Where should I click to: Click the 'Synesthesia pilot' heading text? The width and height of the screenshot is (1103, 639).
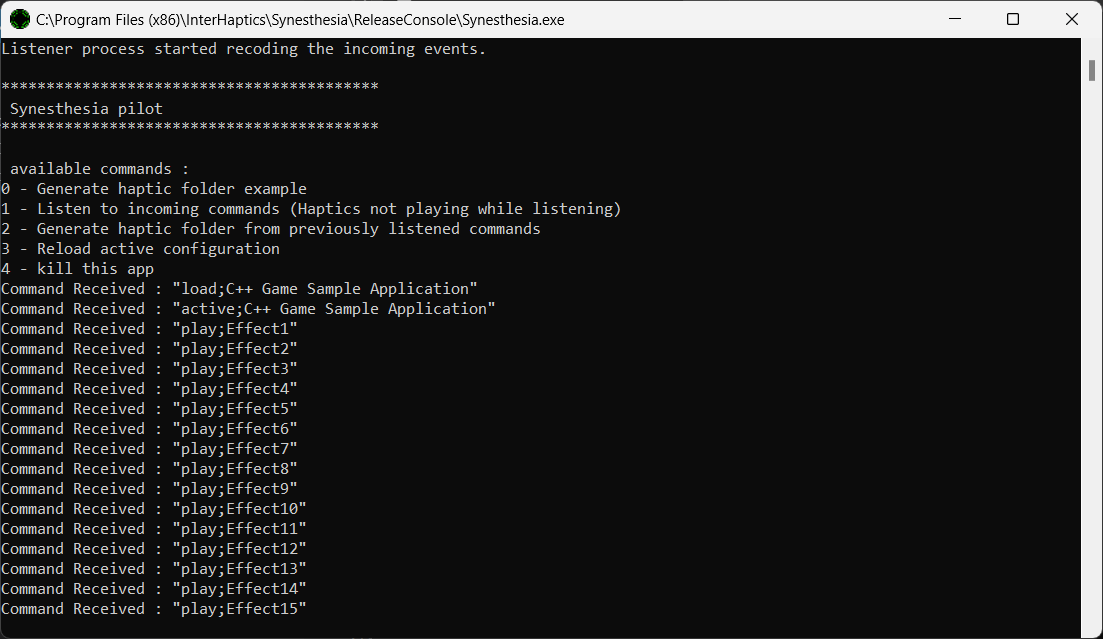click(87, 108)
